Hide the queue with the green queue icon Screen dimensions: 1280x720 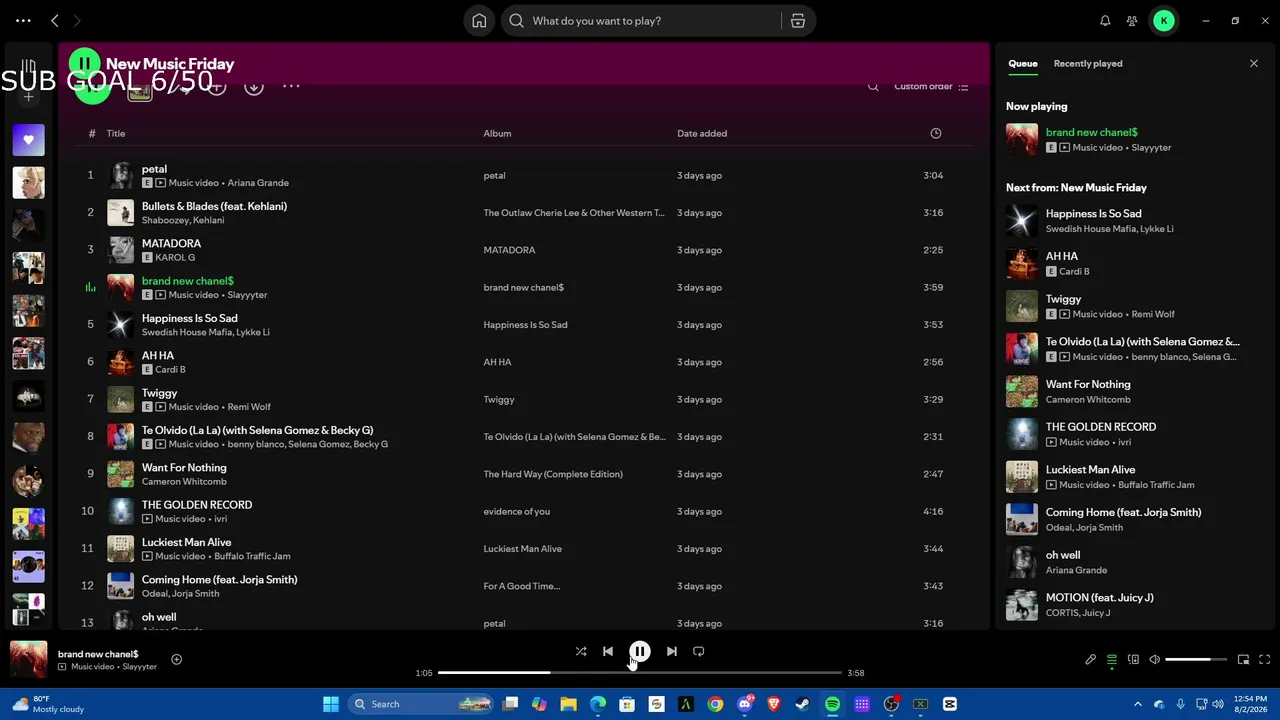pyautogui.click(x=1112, y=660)
